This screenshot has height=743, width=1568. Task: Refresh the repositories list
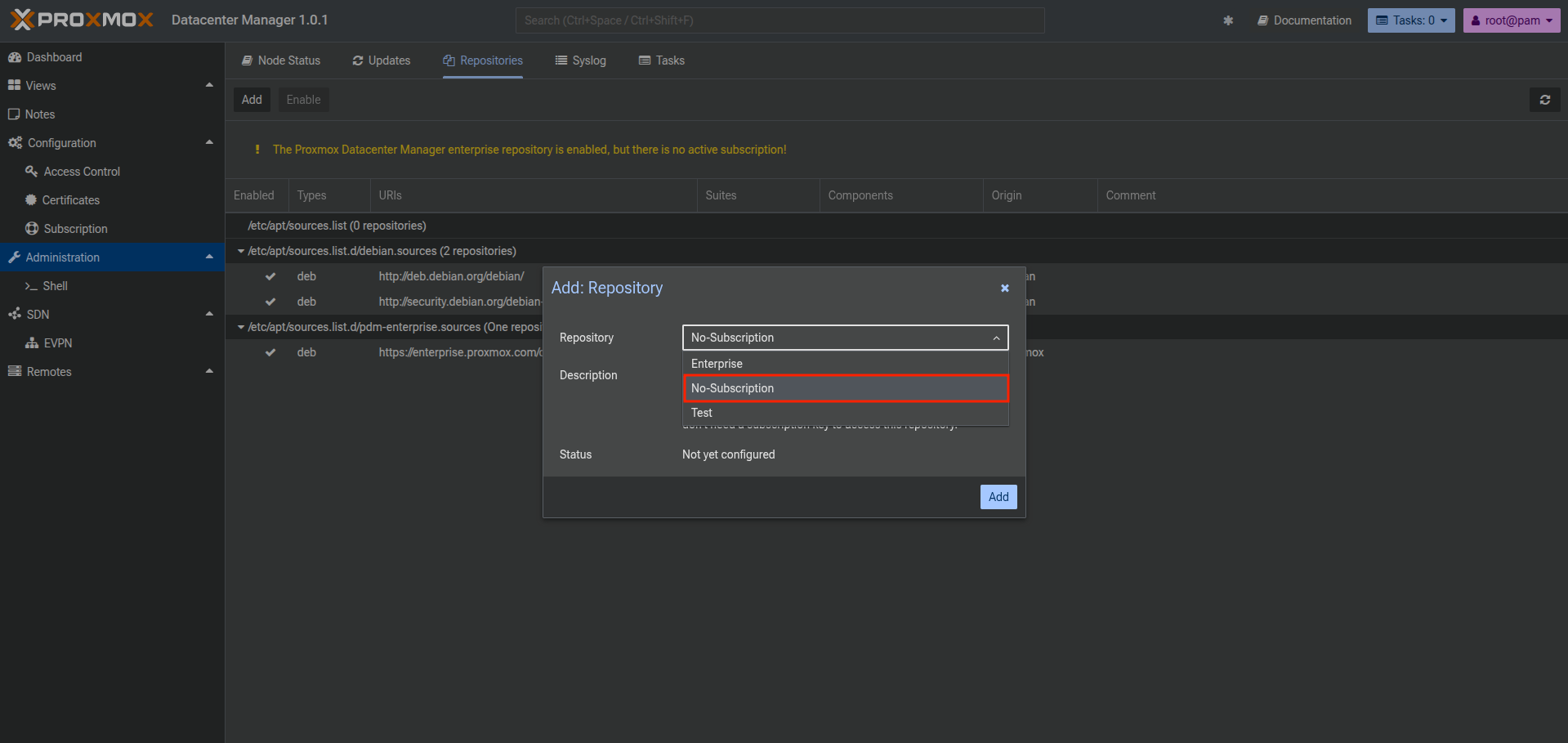coord(1545,100)
